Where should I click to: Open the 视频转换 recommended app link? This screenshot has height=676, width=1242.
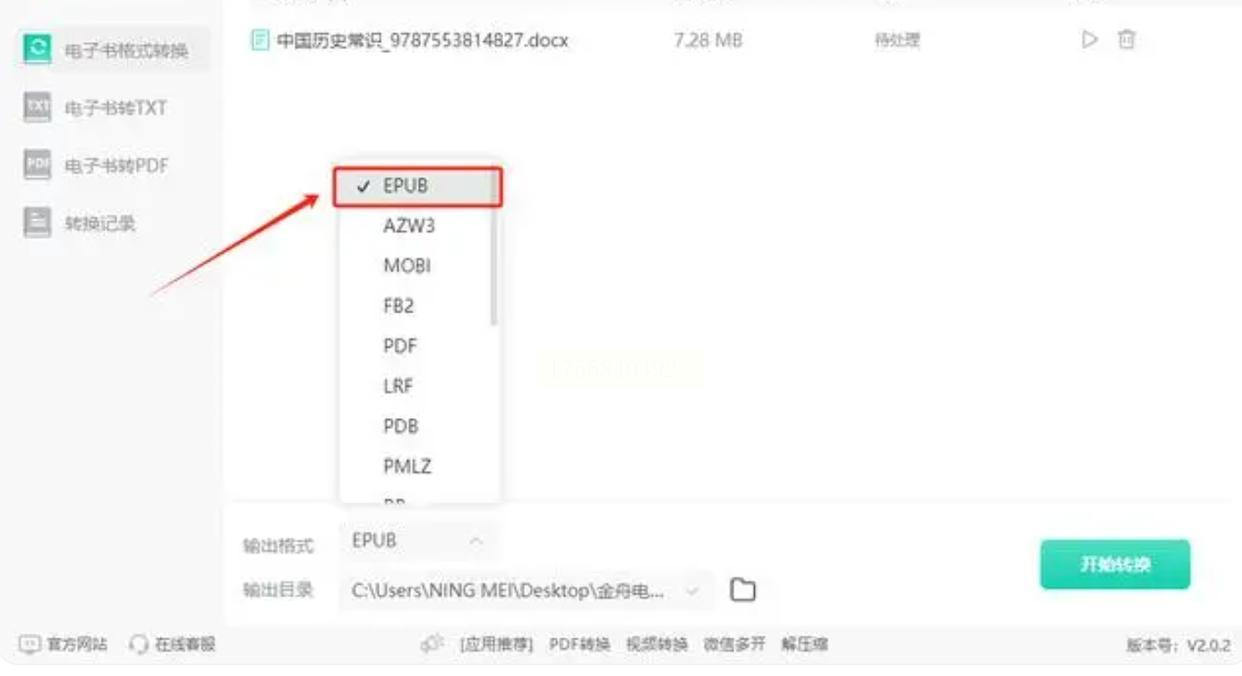pyautogui.click(x=657, y=645)
